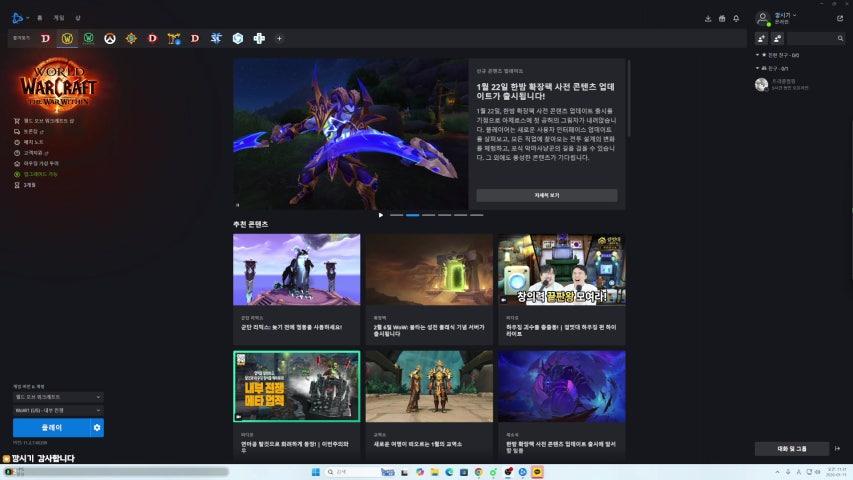Select the Hearthstone icon in favorites bar

point(131,38)
